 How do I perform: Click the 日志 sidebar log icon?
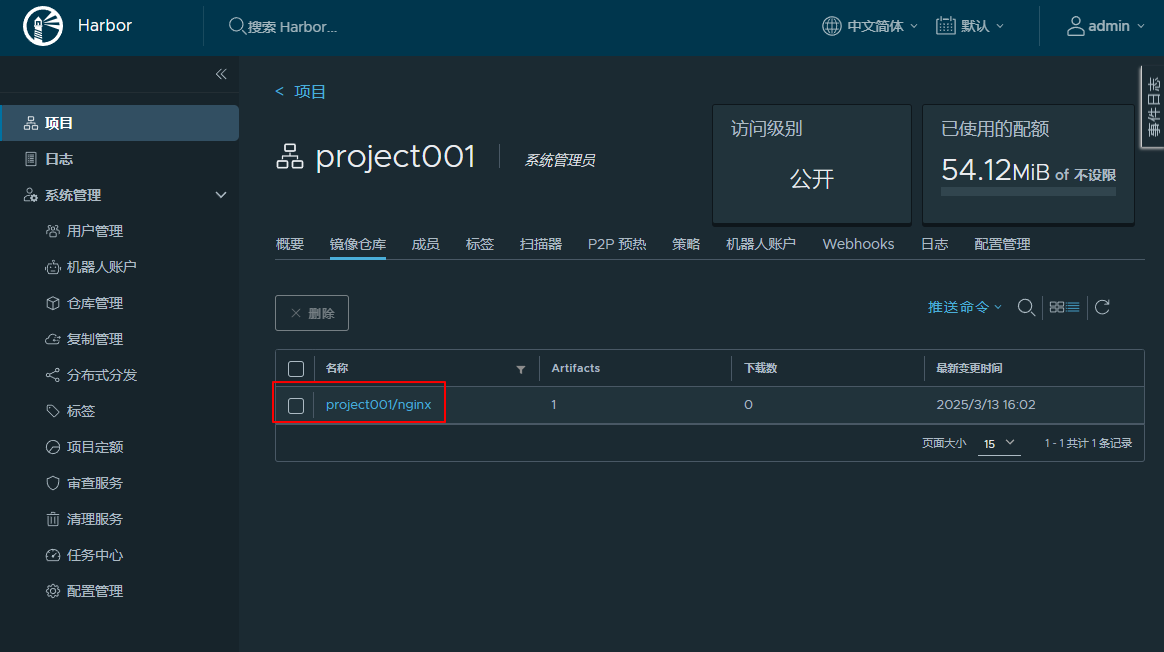coord(30,159)
